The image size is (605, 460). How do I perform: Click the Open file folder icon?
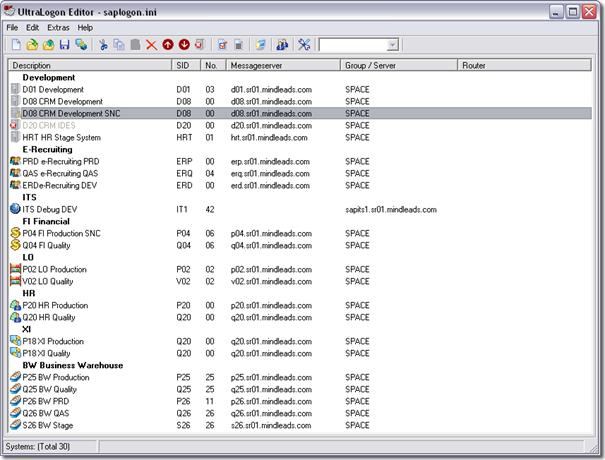[32, 45]
